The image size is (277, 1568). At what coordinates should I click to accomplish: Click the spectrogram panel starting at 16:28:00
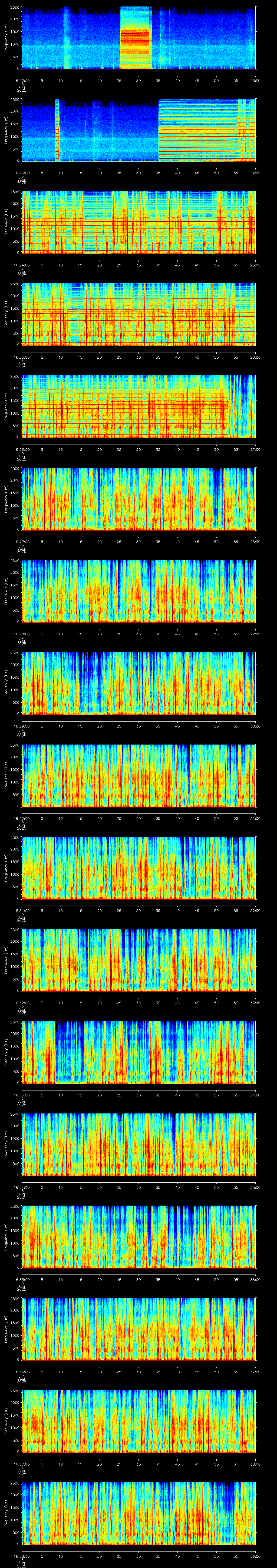click(x=139, y=591)
